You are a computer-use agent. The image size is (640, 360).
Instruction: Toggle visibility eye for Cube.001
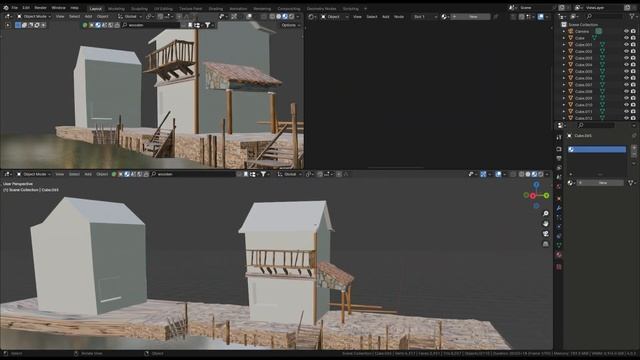626,45
